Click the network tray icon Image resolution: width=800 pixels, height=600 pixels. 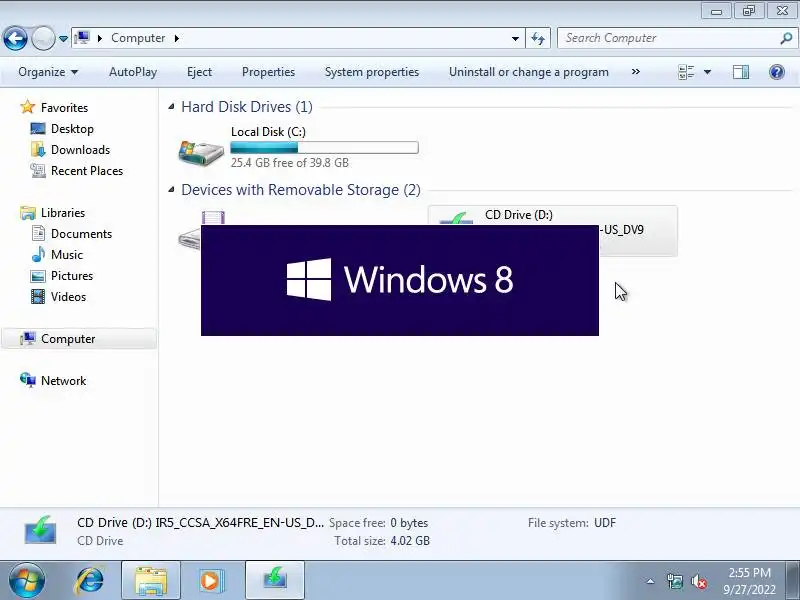point(674,581)
